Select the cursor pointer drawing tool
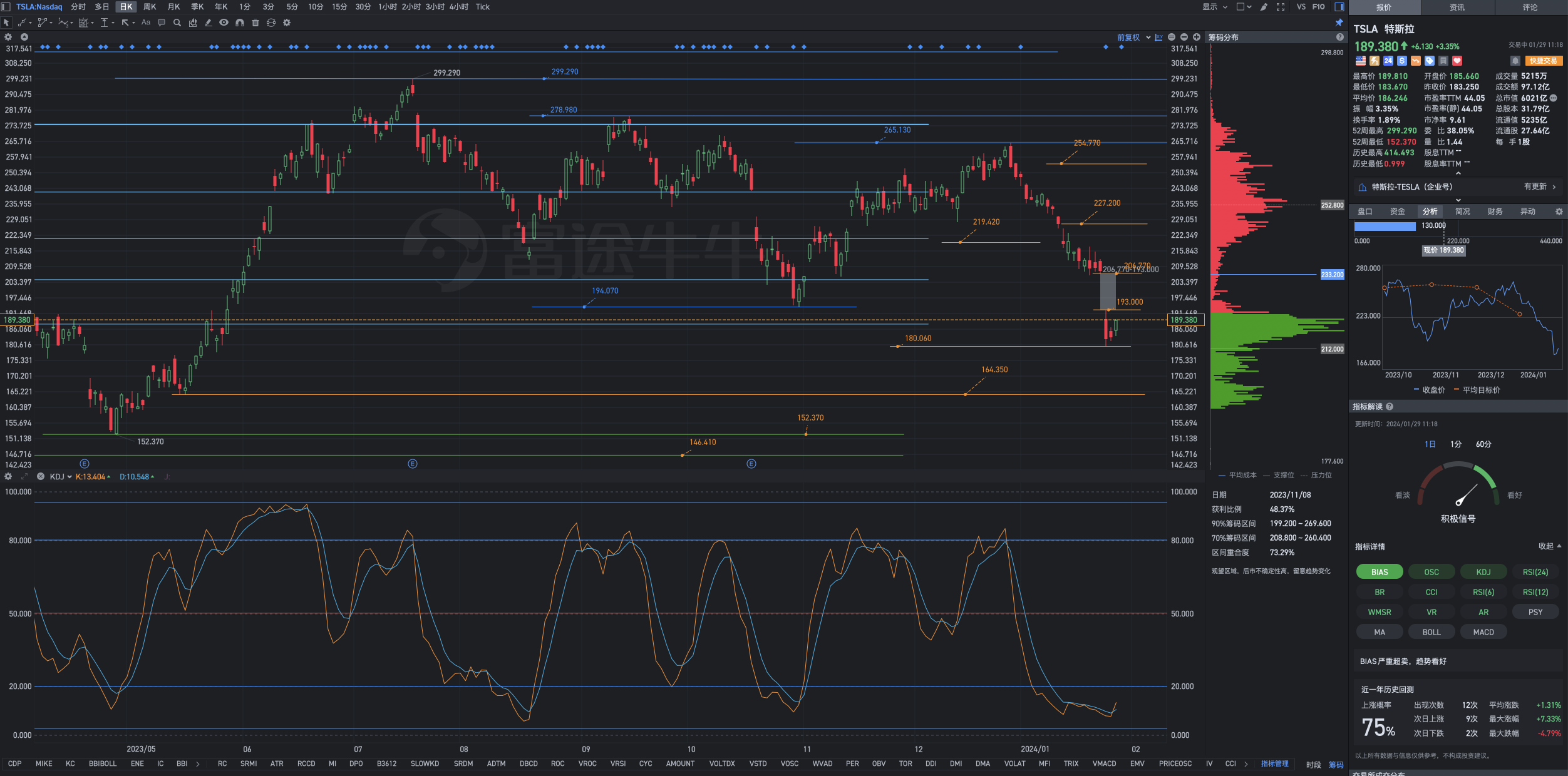 (6, 23)
